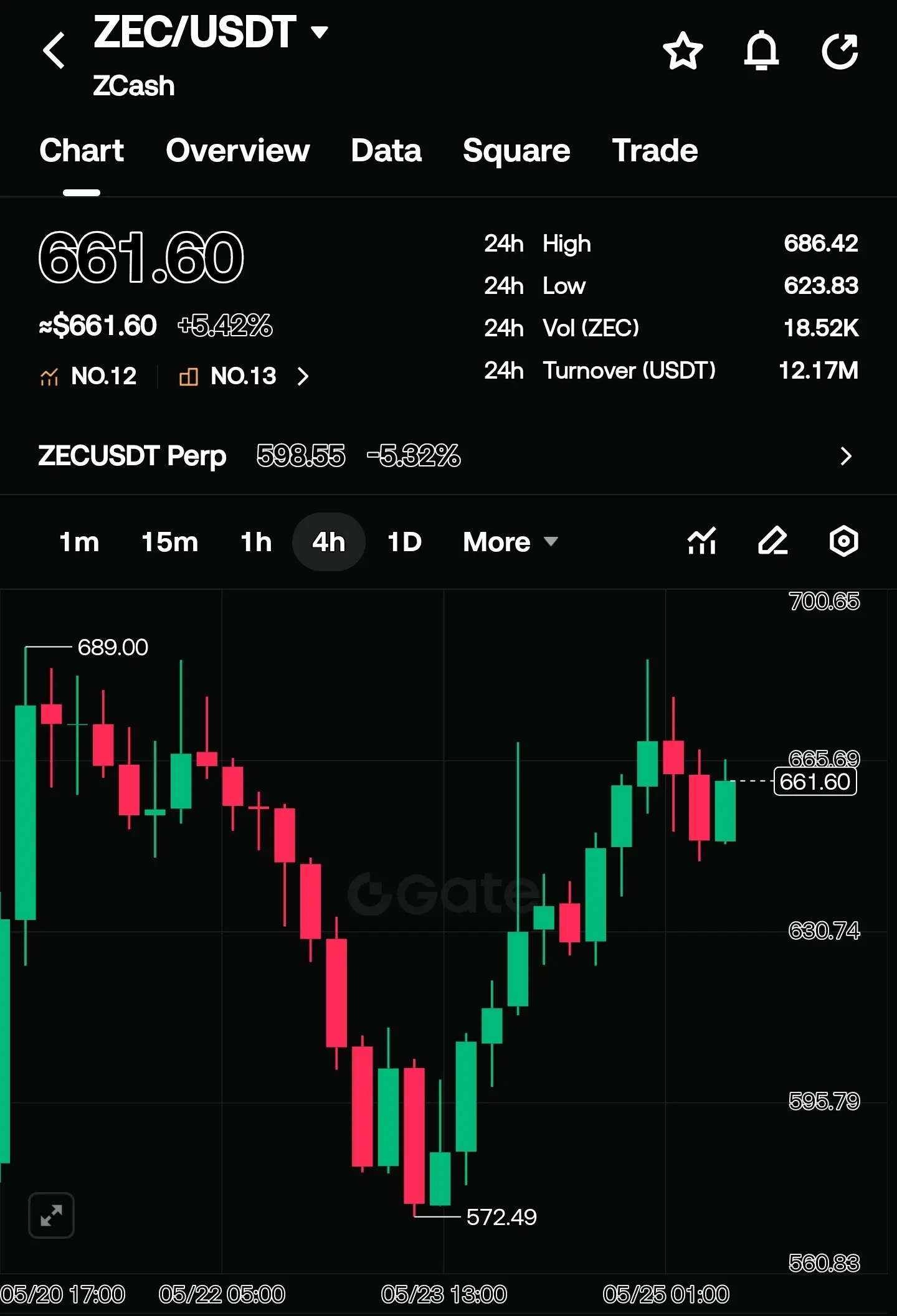Open chart settings hexagon icon
Viewport: 897px width, 1316px height.
point(844,541)
